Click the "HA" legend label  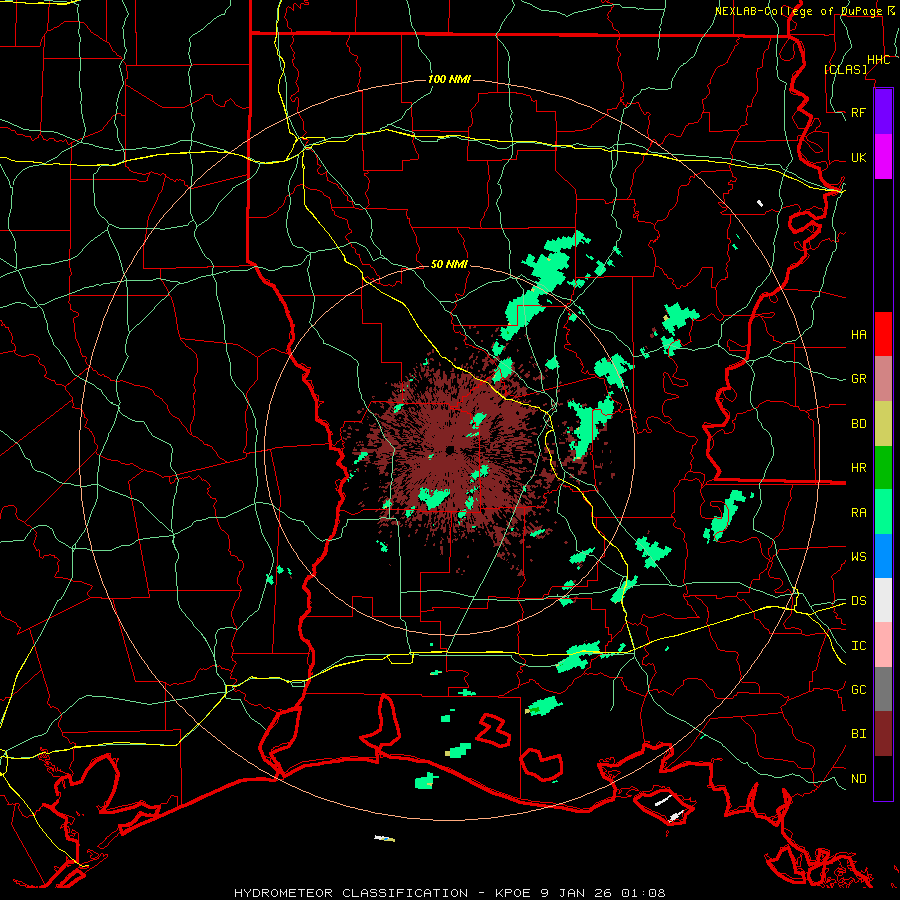click(859, 334)
